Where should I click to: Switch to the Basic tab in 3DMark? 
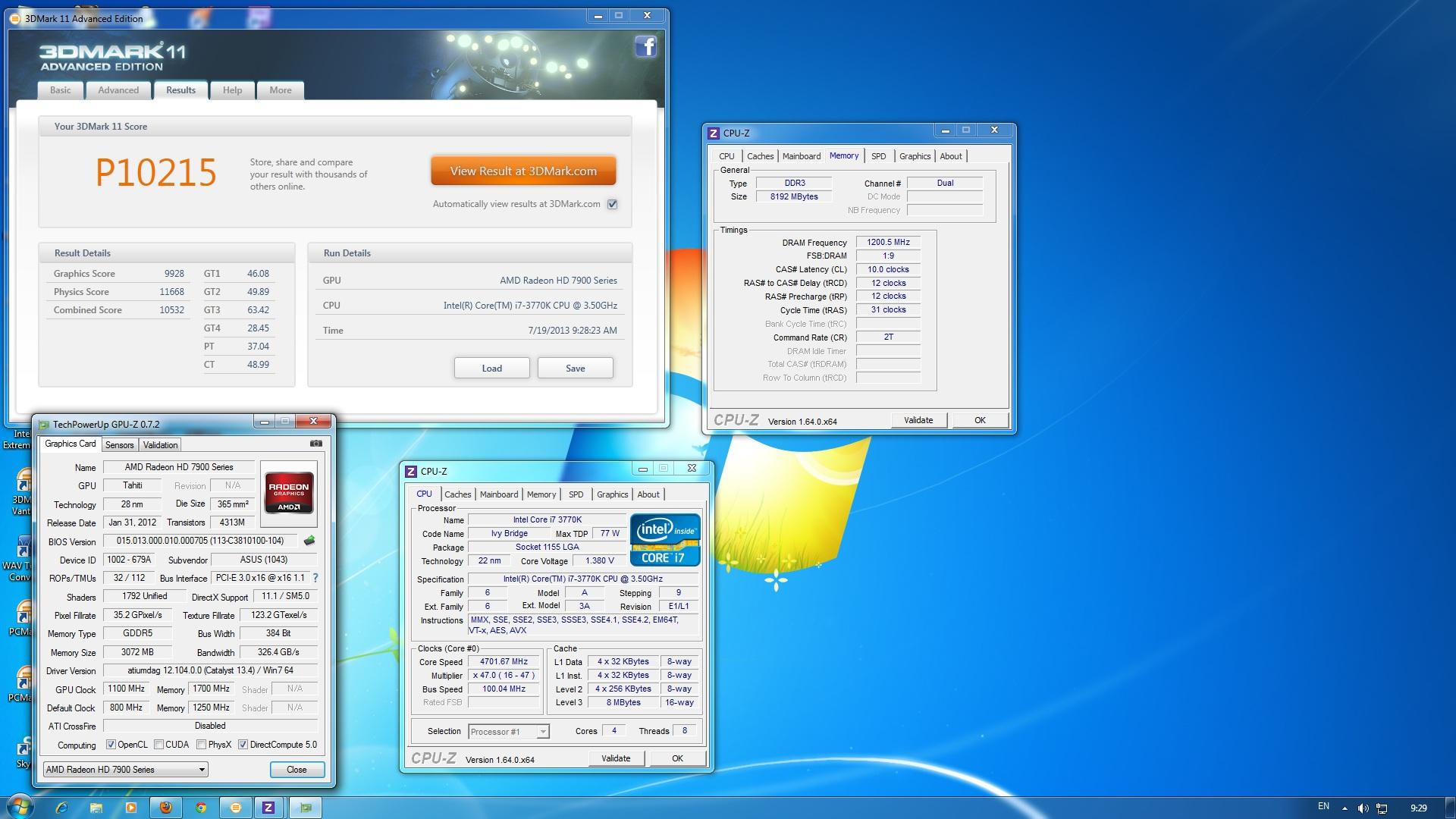[x=61, y=90]
